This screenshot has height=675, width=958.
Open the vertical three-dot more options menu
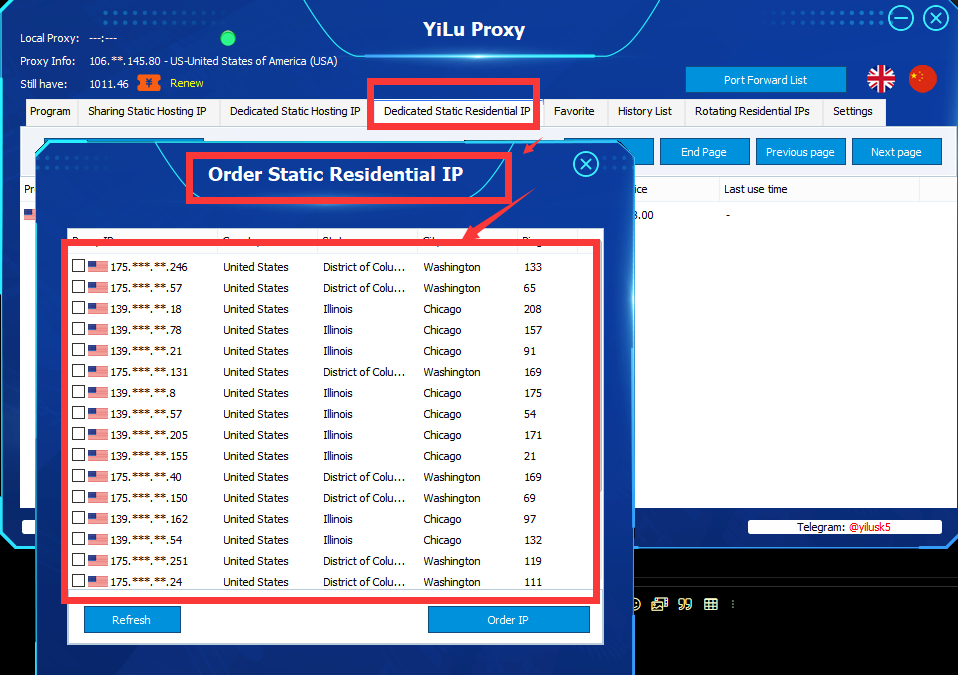[x=733, y=604]
